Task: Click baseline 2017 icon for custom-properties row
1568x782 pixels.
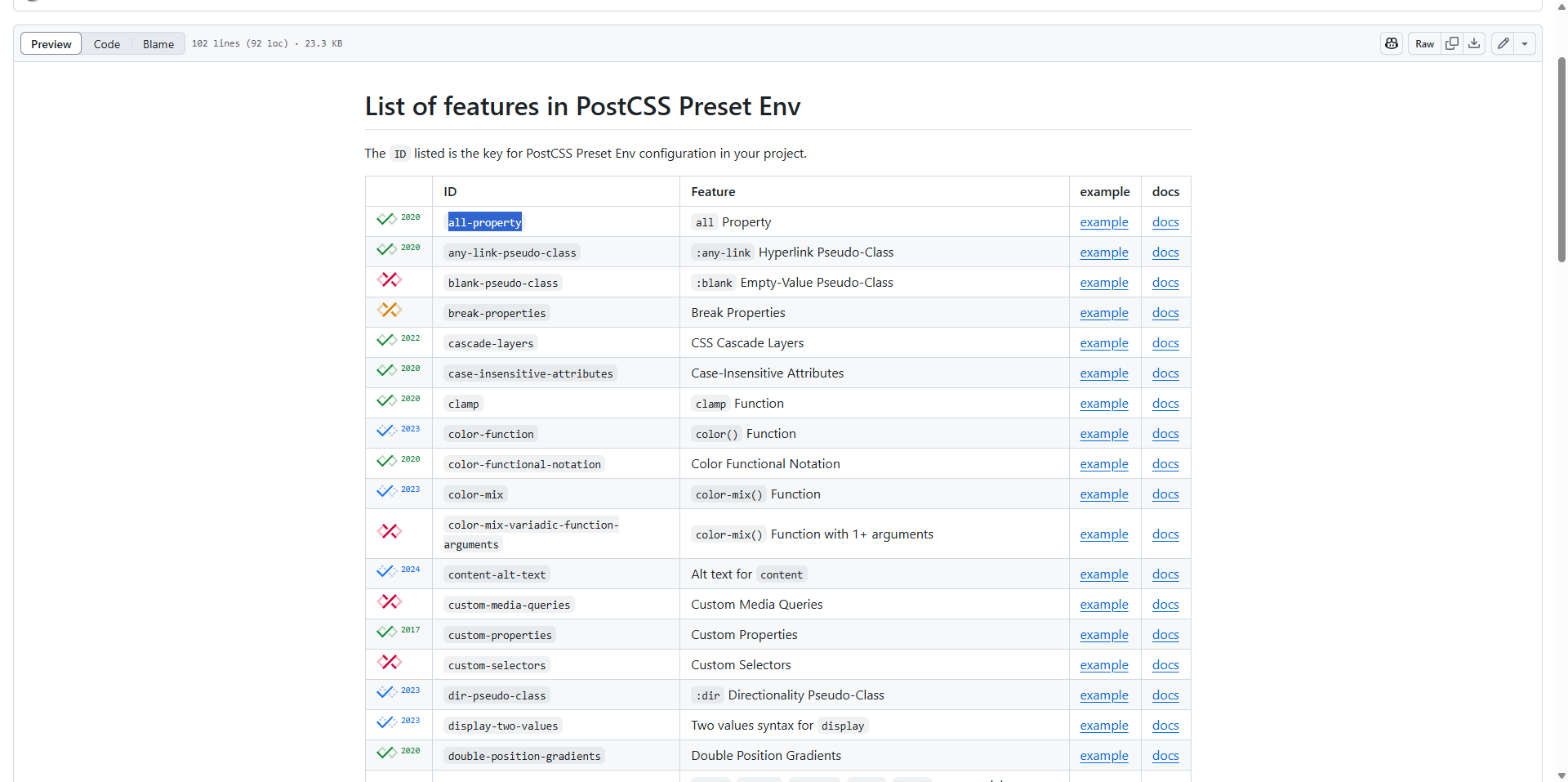Action: 398,632
